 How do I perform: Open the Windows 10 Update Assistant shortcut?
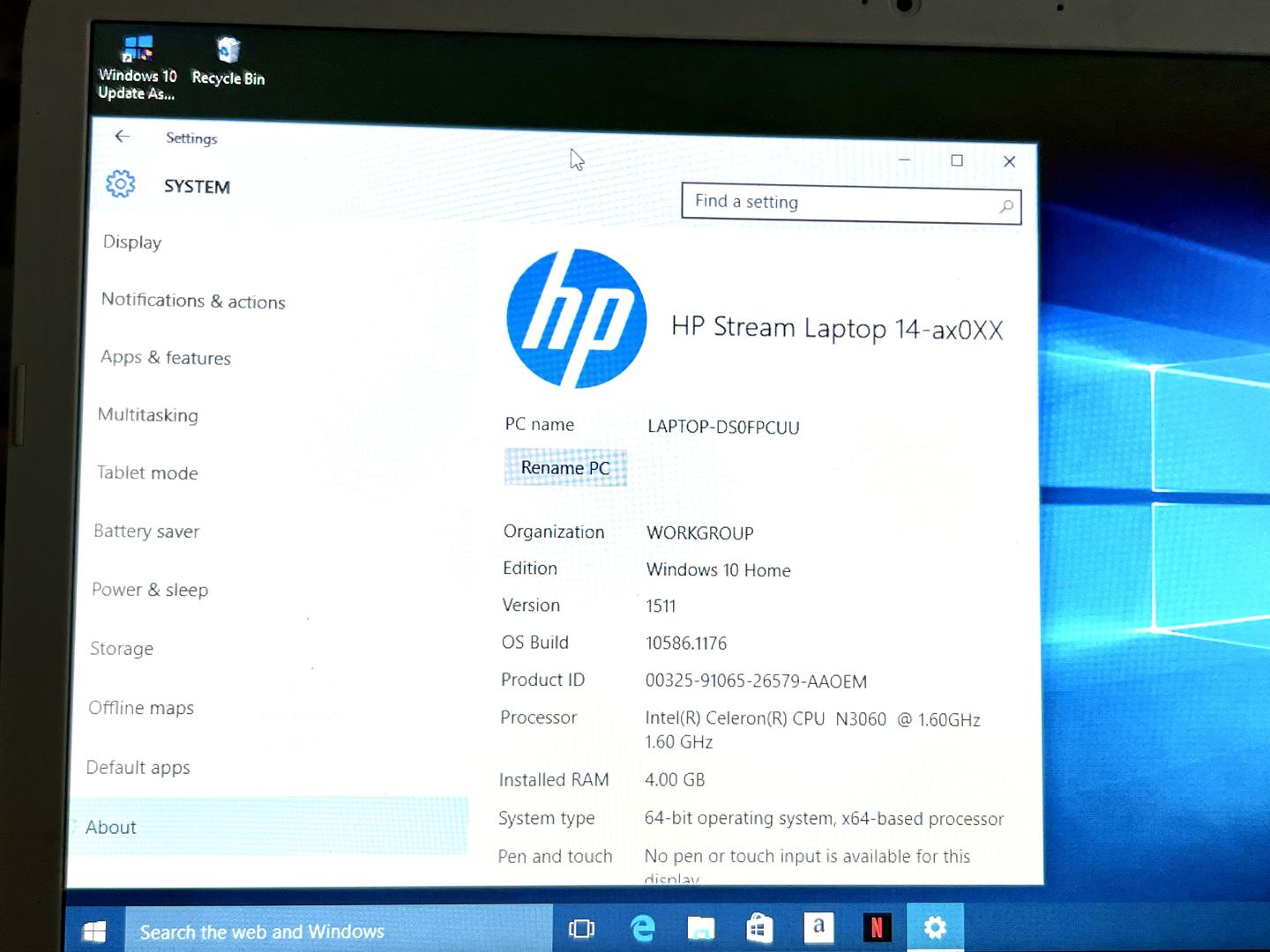(138, 67)
